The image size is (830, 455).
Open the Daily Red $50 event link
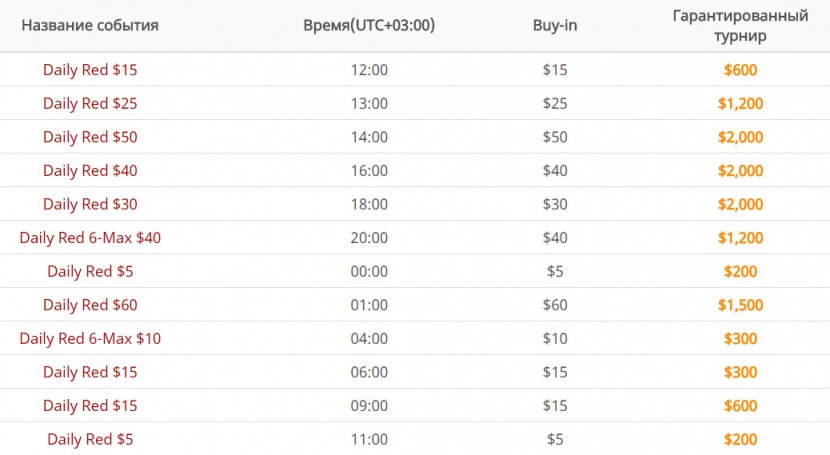click(90, 137)
